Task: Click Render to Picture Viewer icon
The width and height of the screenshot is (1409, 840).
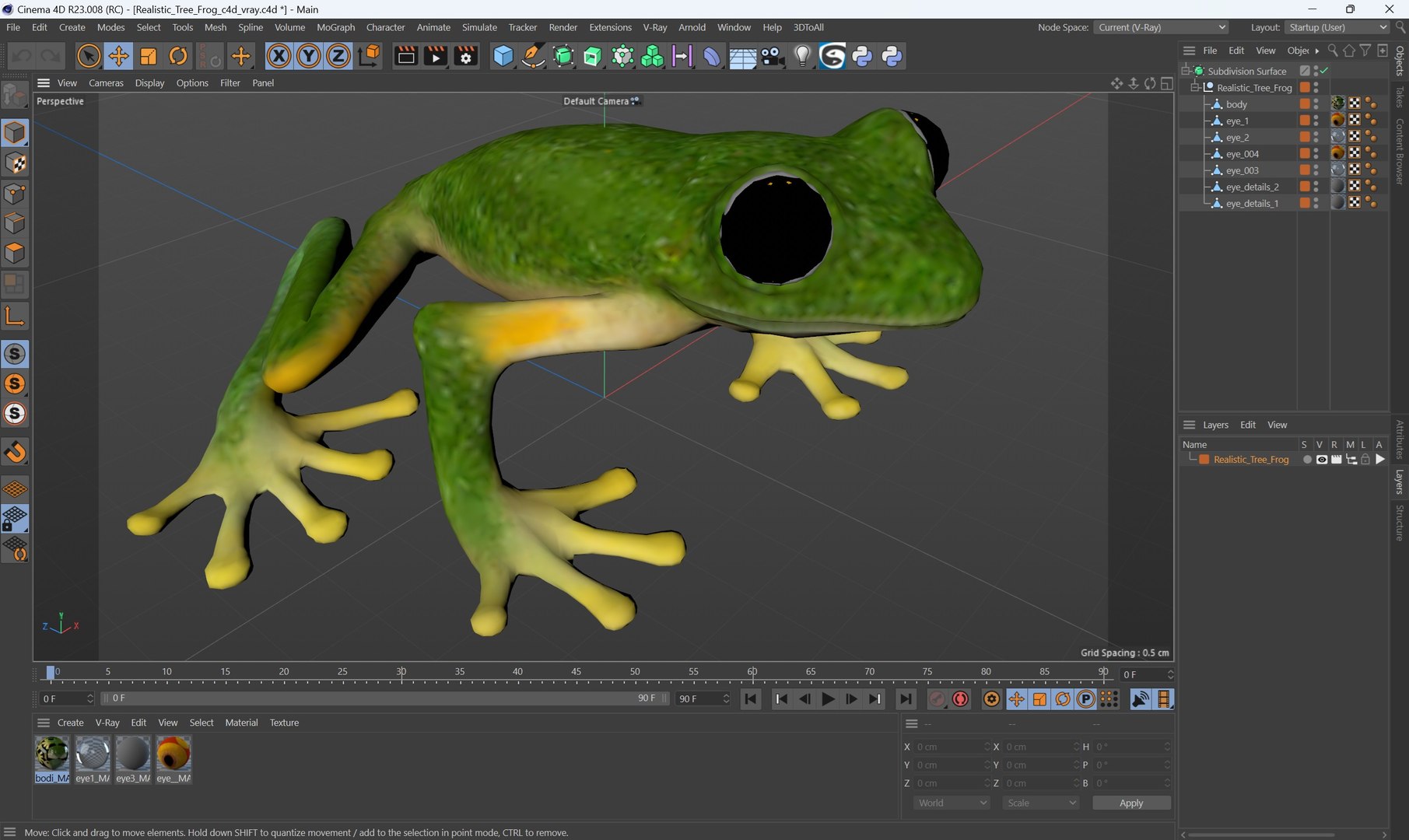Action: (436, 56)
